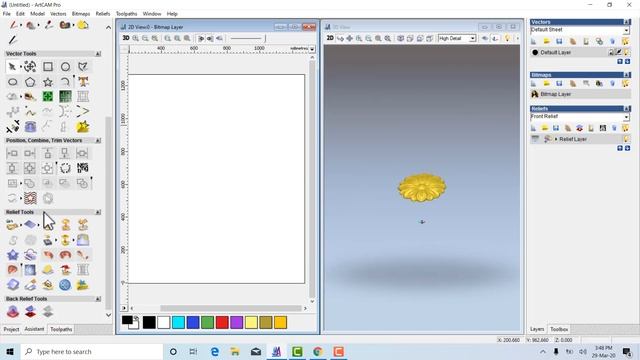Open the Default Sheet dropdown

[627, 30]
